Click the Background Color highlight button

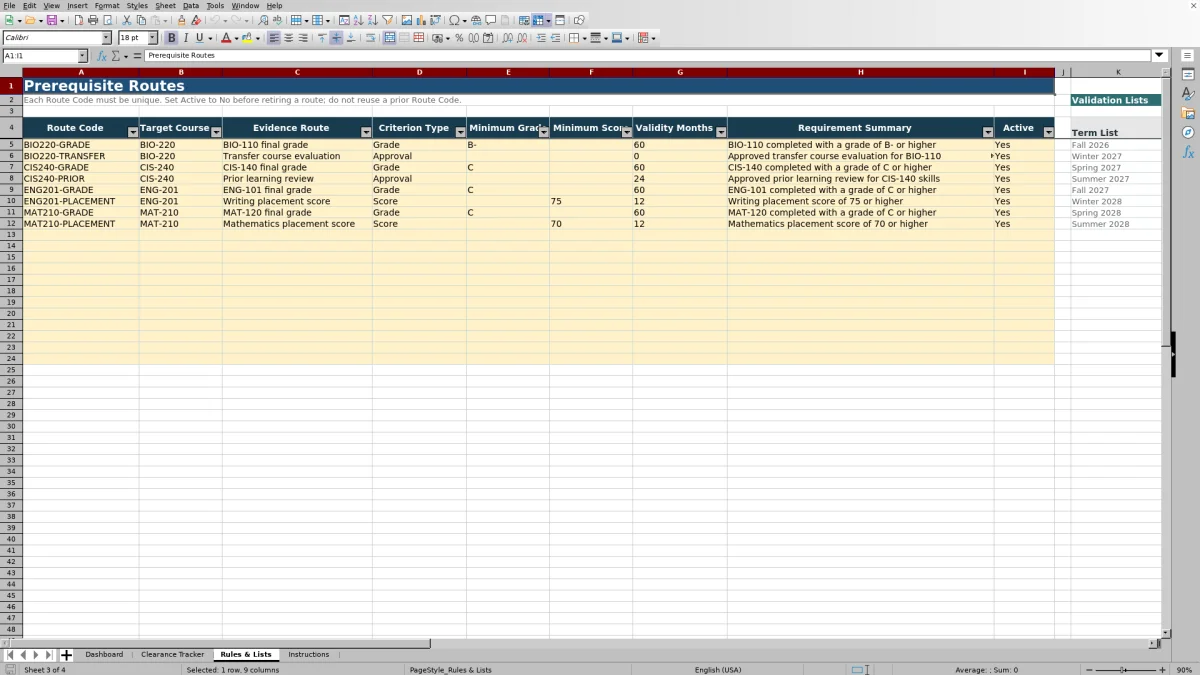247,38
